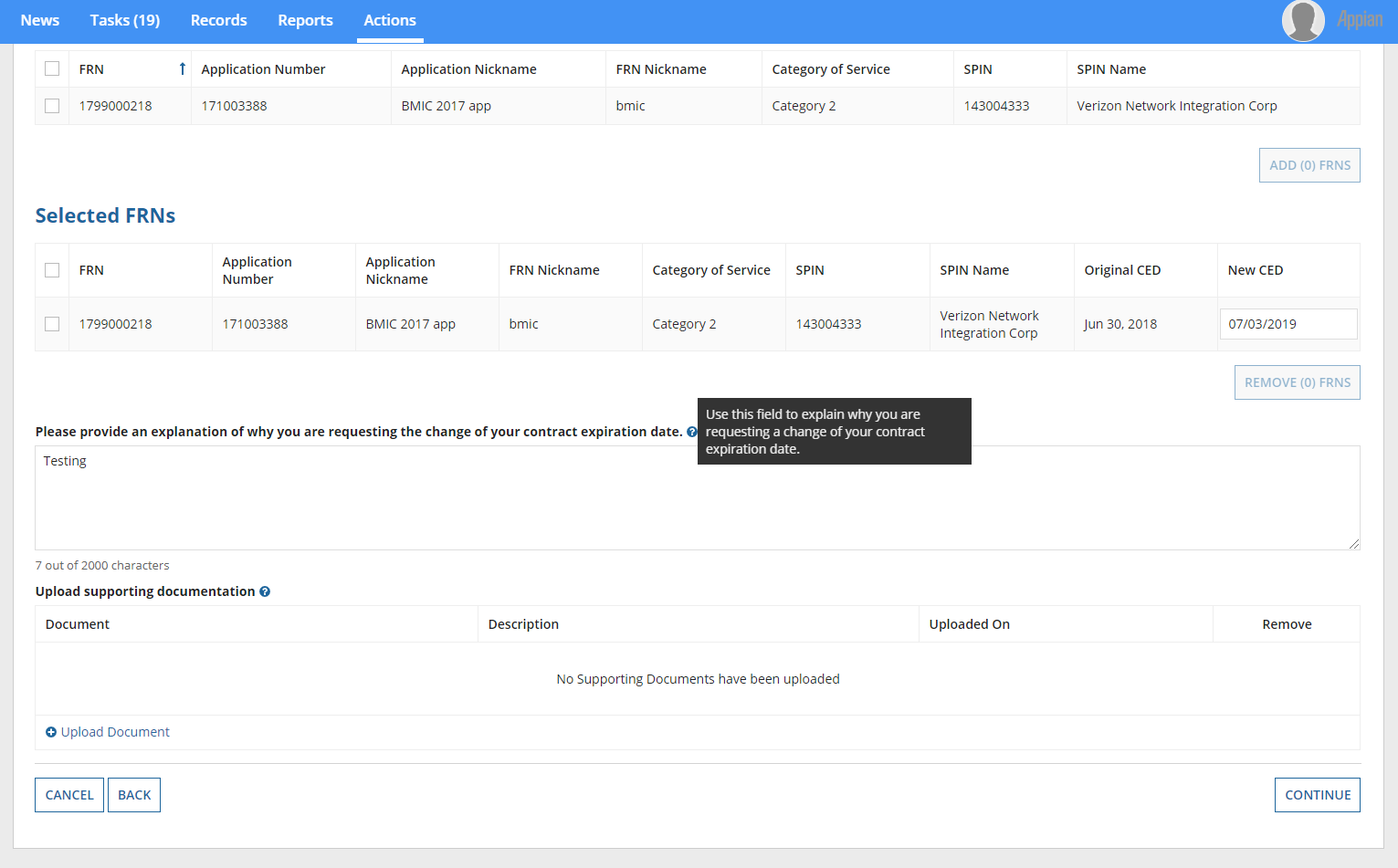Open the Reports tab
This screenshot has height=868, width=1398.
coord(305,20)
